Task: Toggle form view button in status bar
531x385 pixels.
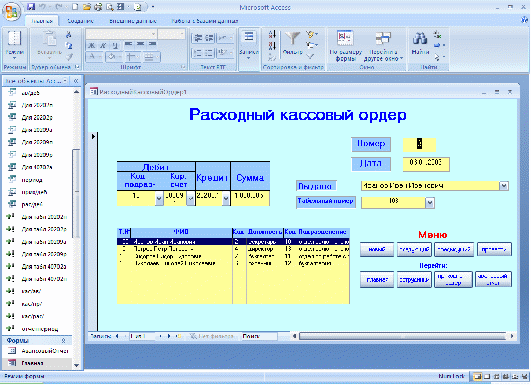Action: click(477, 376)
